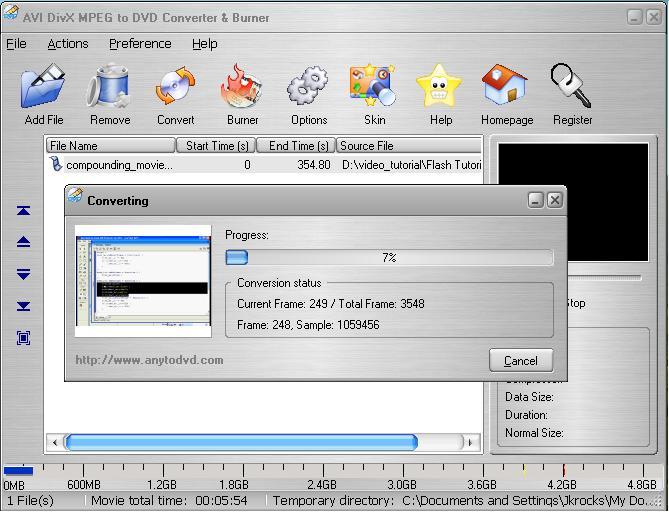Move file to bottom of the list
The image size is (669, 512).
23,306
